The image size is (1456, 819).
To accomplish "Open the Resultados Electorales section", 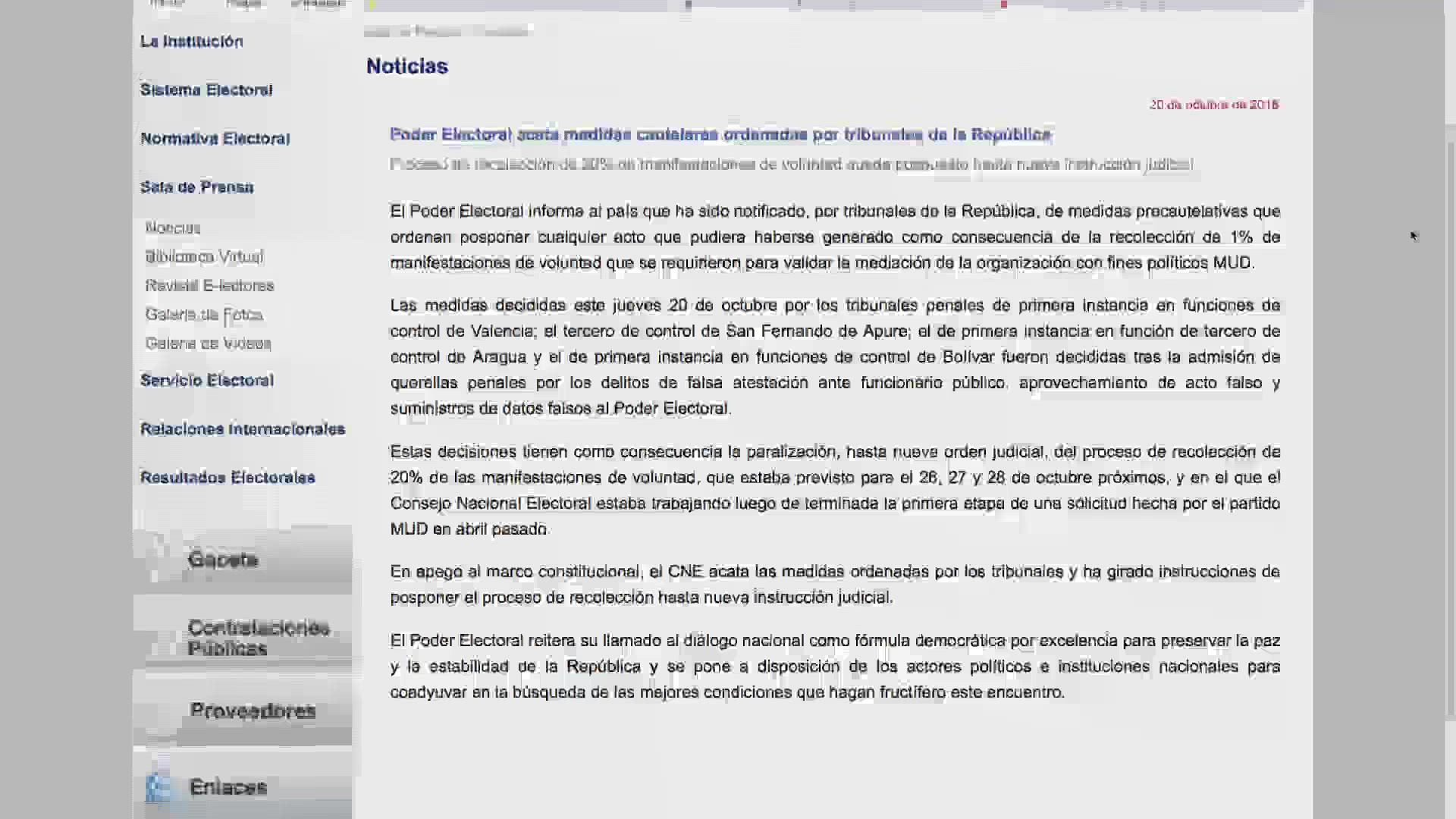I will (227, 478).
